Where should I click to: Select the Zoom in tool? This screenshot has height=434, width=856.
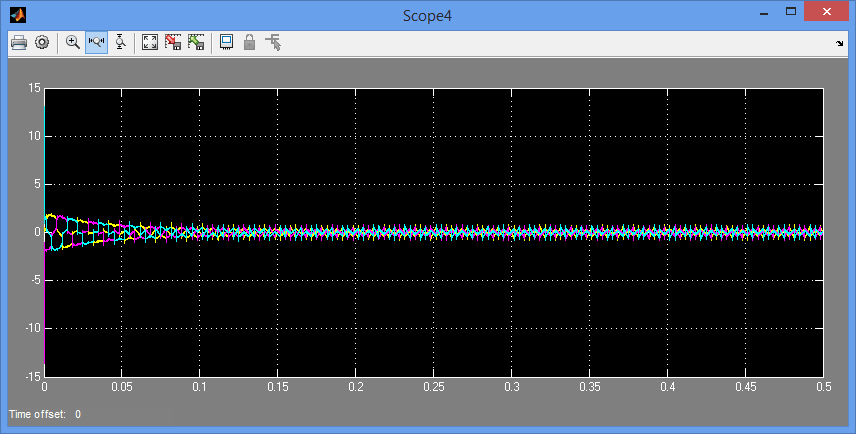[x=73, y=42]
